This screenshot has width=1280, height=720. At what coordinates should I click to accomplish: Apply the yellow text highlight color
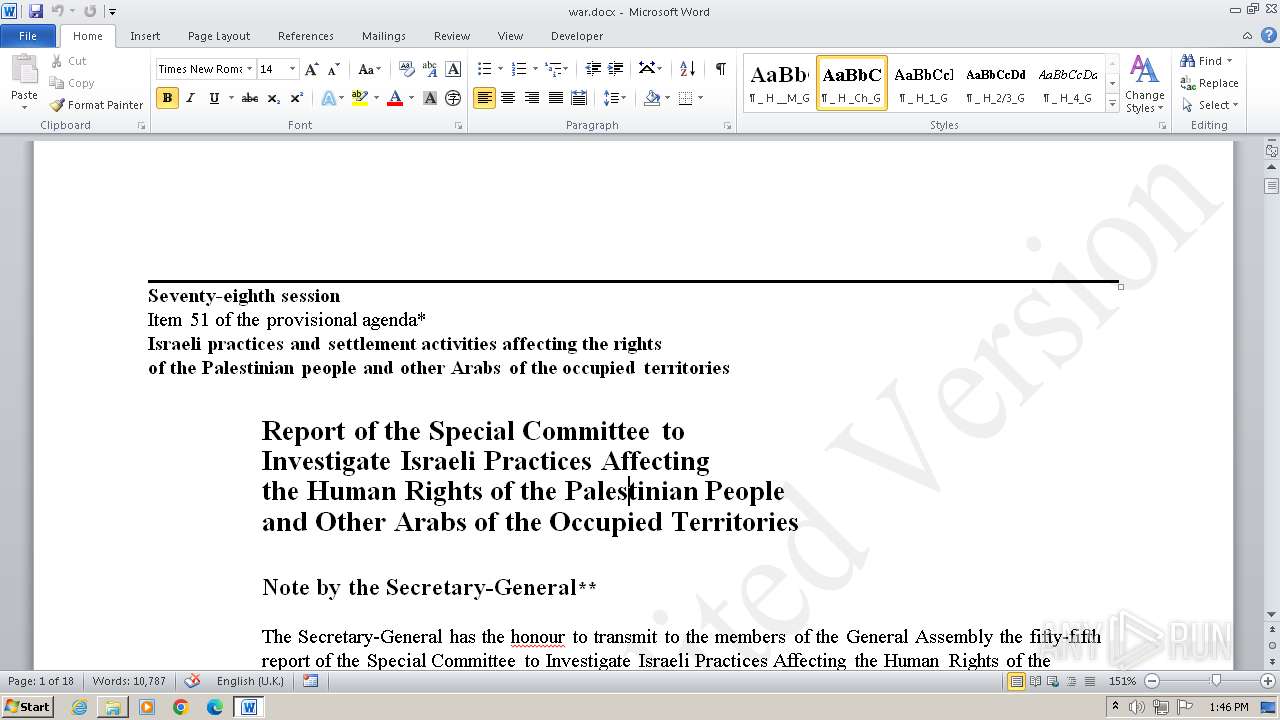click(360, 98)
